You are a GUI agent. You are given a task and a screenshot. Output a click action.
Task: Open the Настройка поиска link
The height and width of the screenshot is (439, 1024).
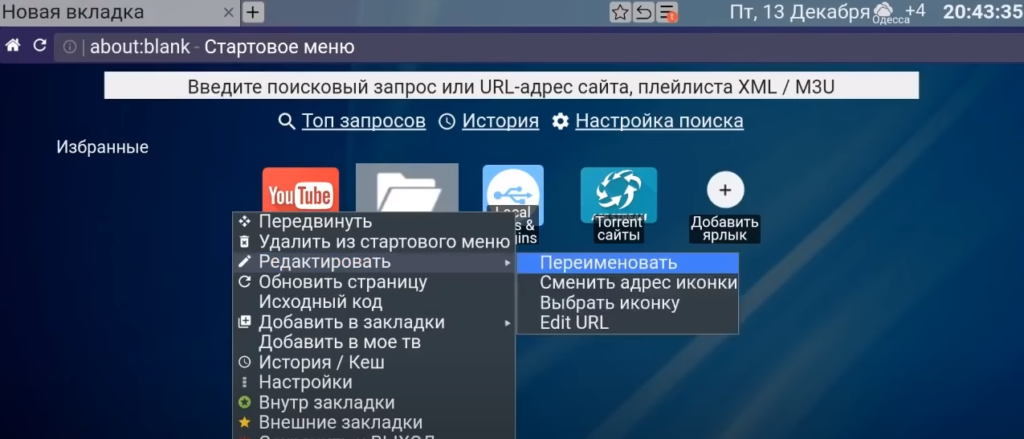point(658,121)
